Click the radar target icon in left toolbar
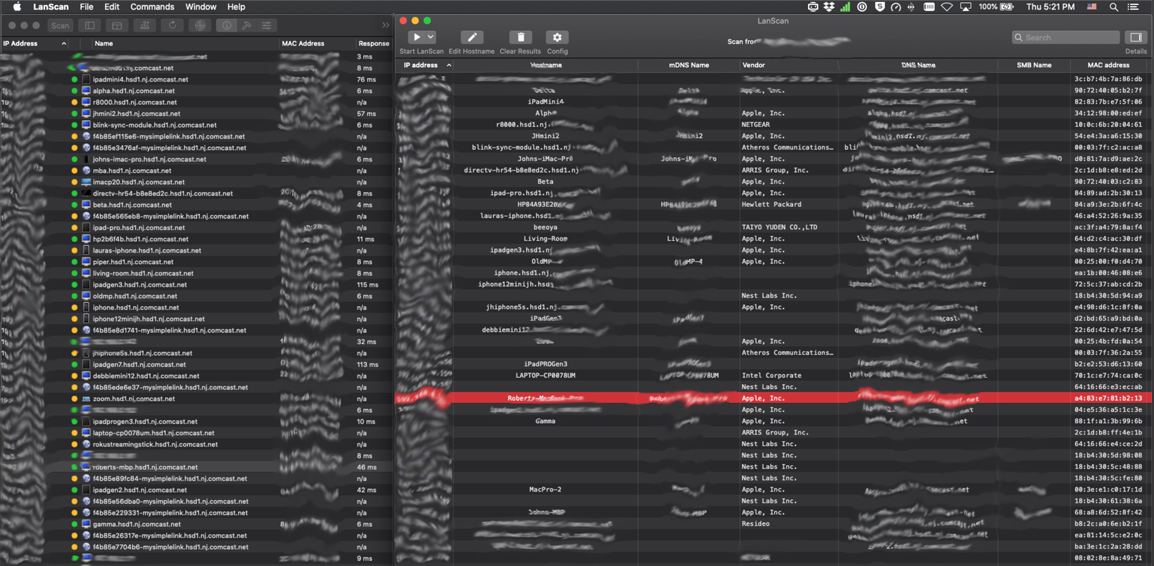 tap(200, 25)
